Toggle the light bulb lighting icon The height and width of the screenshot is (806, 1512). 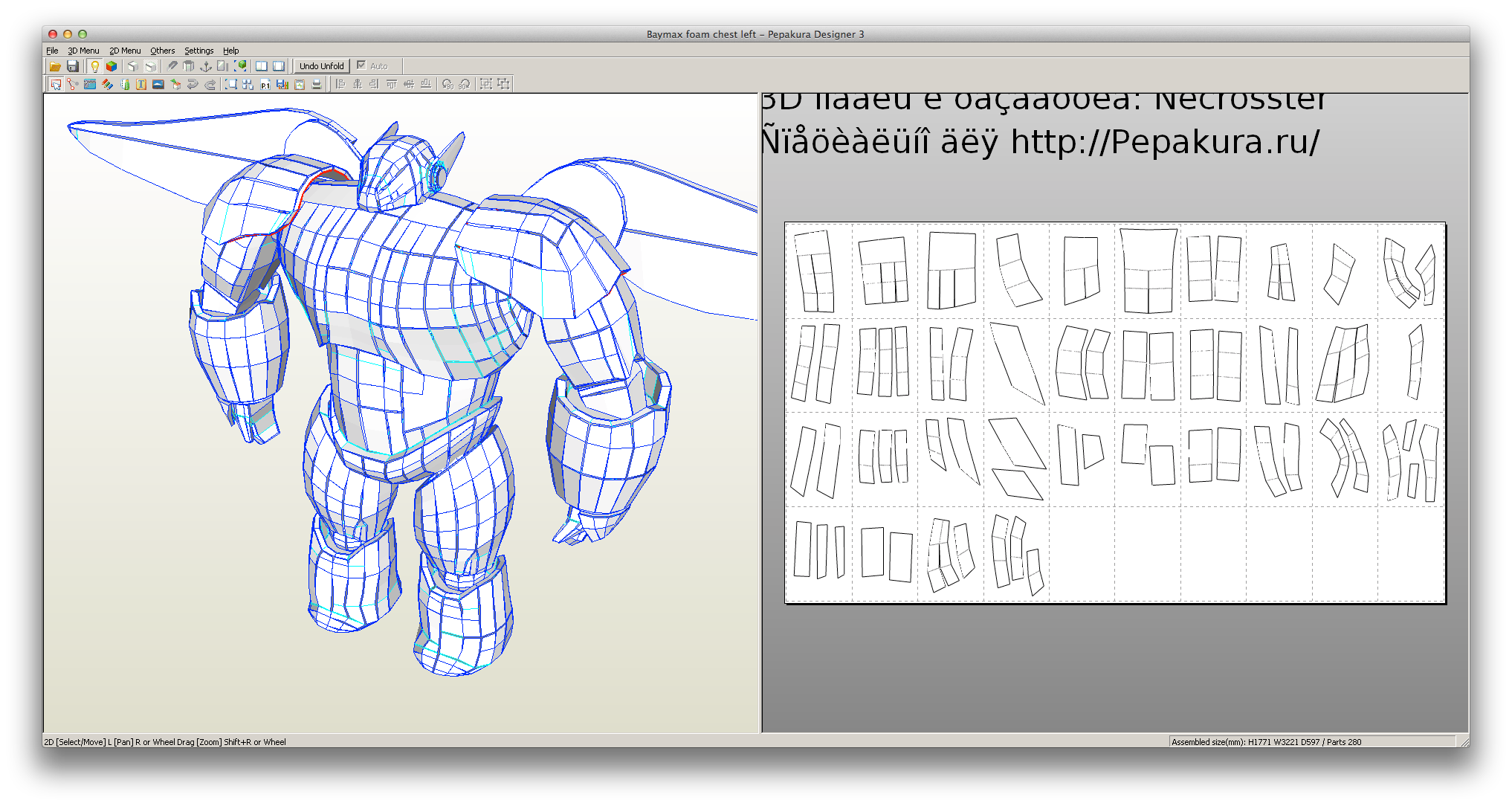94,66
